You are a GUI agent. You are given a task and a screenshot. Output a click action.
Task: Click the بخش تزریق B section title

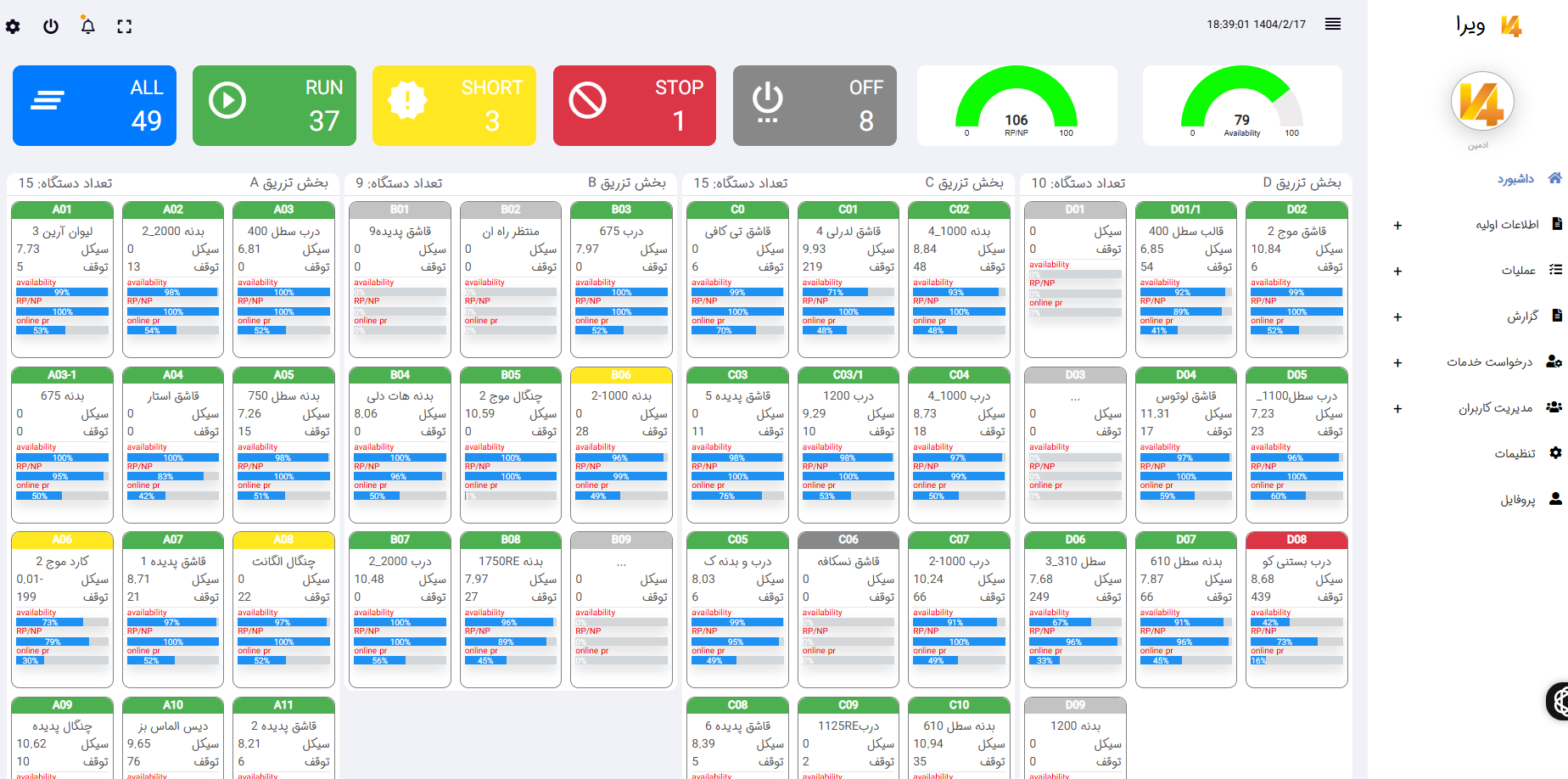(627, 182)
